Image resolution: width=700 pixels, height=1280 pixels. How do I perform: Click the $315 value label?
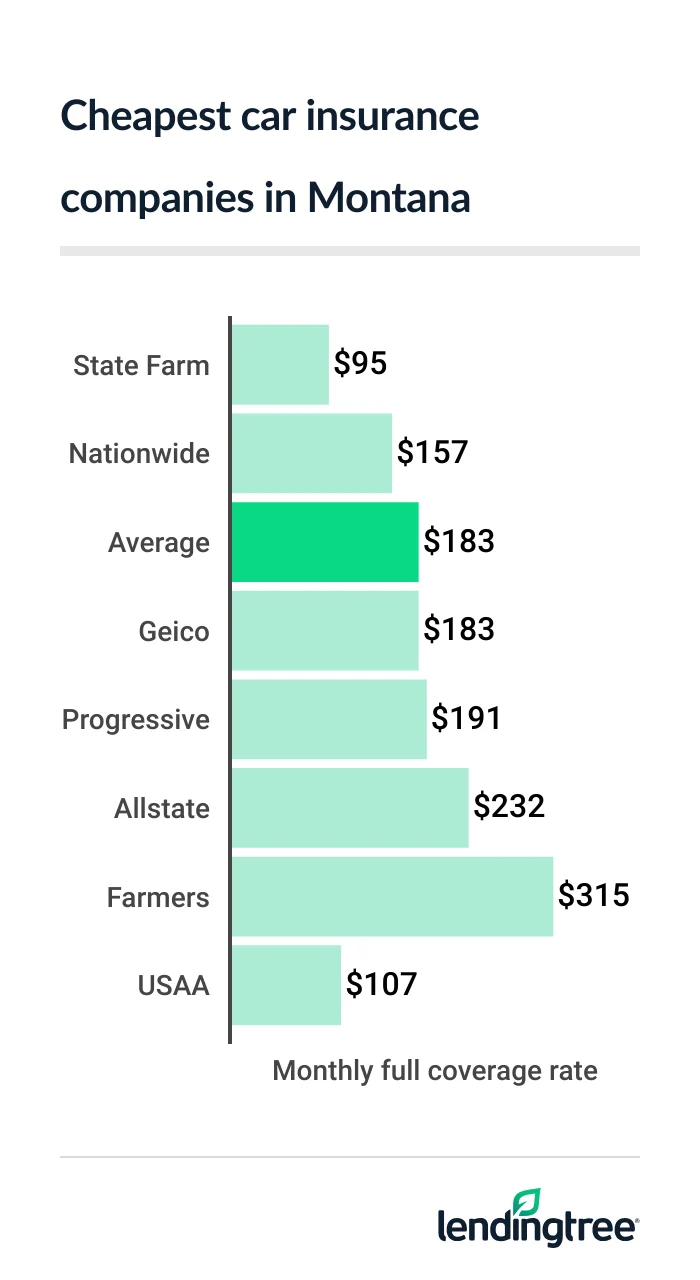click(594, 895)
